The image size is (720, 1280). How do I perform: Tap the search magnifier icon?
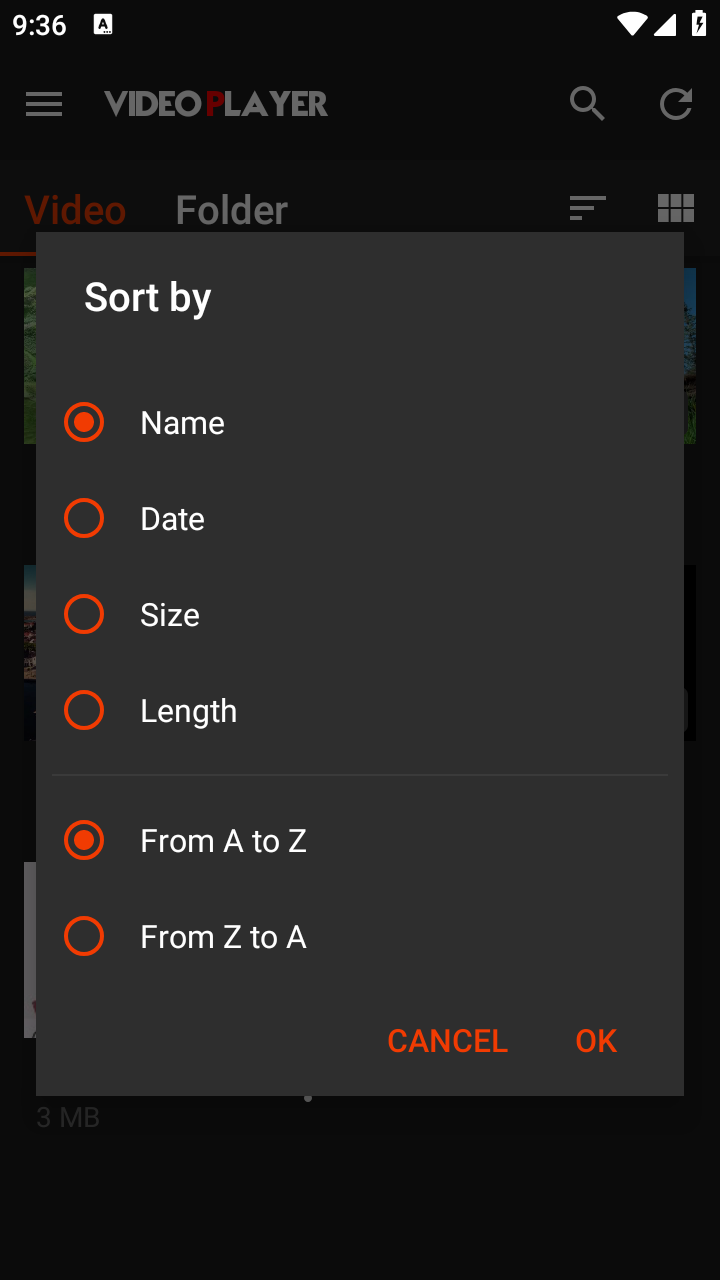click(x=587, y=104)
